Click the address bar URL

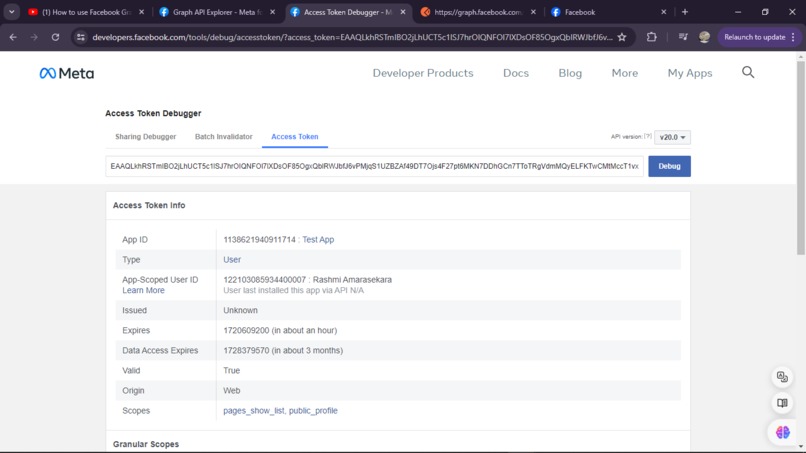[352, 37]
